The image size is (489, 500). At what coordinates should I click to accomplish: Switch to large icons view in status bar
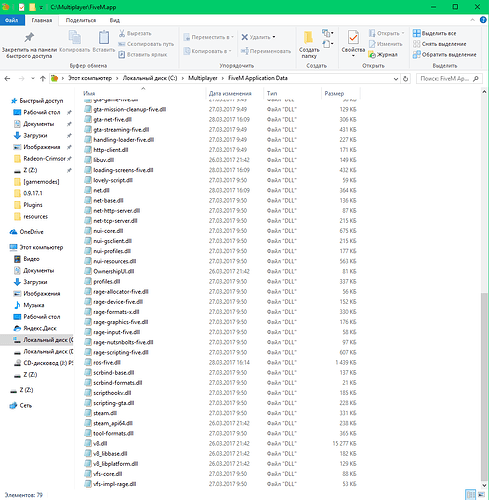coord(482,494)
